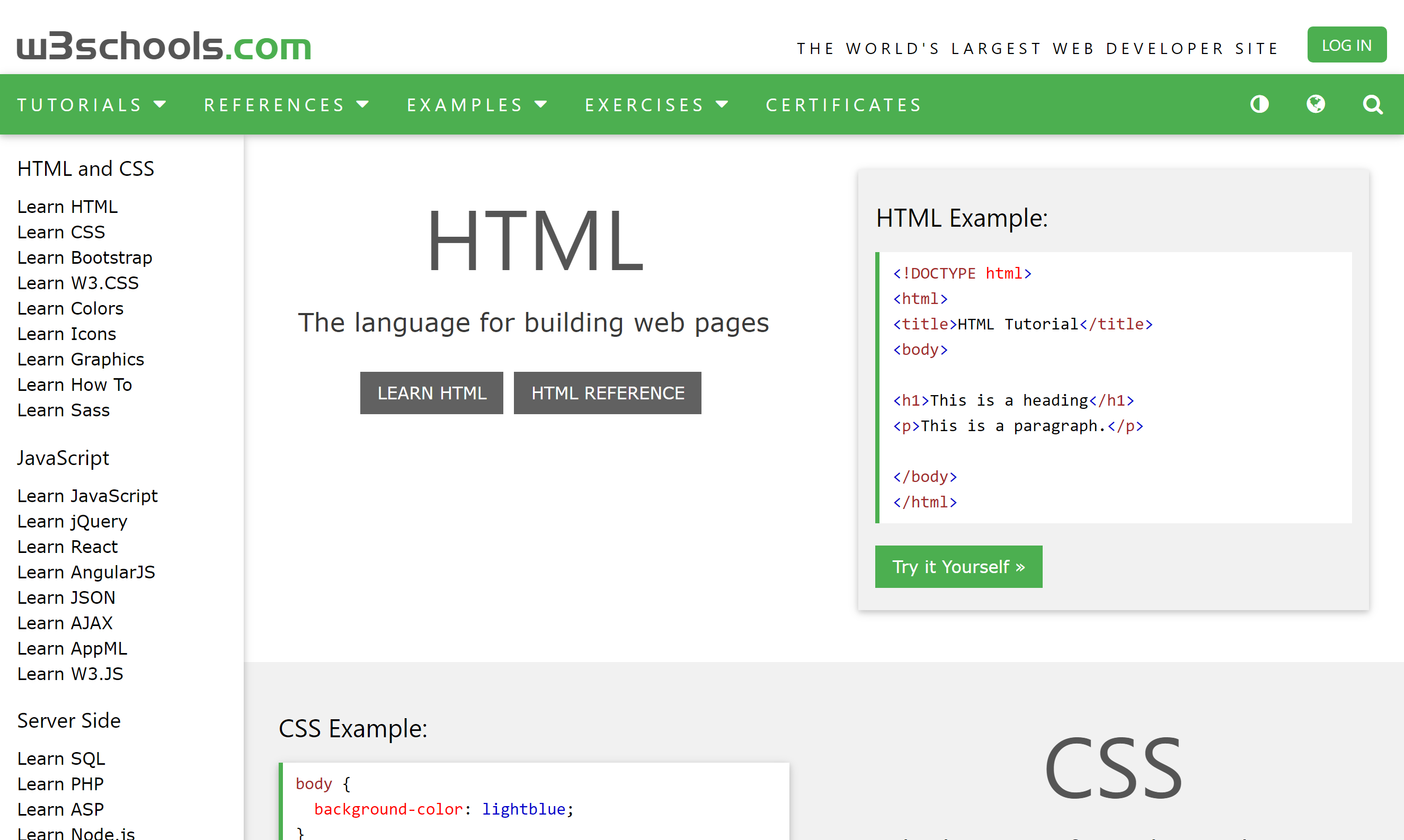Open the Learn Graphics sidebar link
Viewport: 1404px width, 840px height.
[x=81, y=360]
